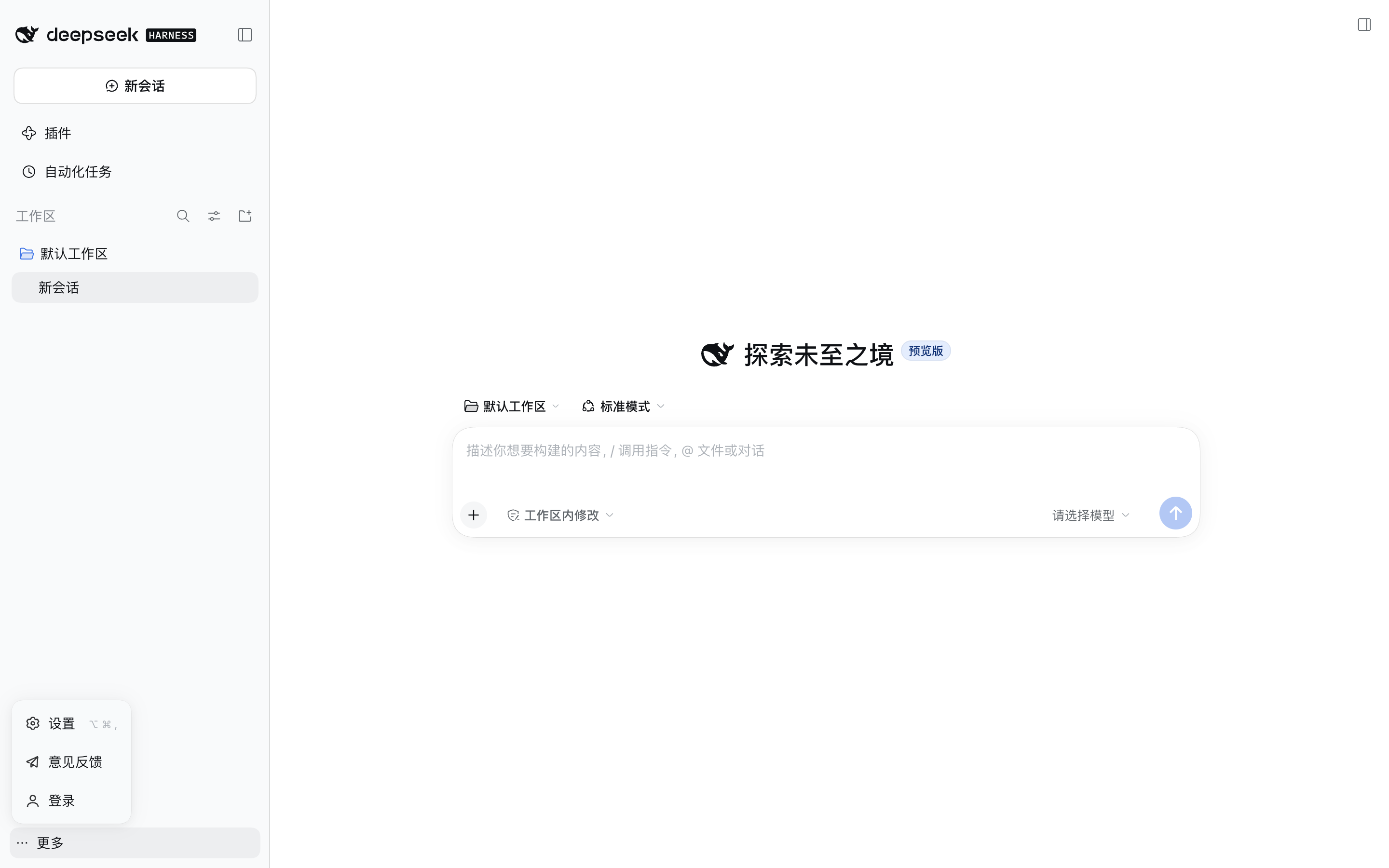Add a new workspace folder icon
1389x868 pixels.
coord(245,216)
